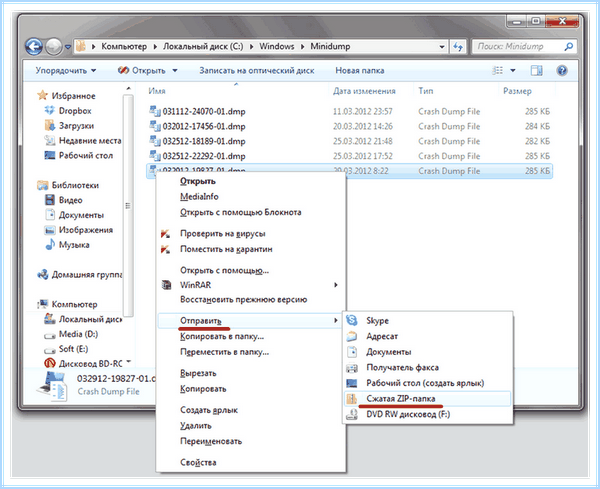This screenshot has width=600, height=489.
Task: Open address bar history dropdown
Action: pyautogui.click(x=442, y=47)
